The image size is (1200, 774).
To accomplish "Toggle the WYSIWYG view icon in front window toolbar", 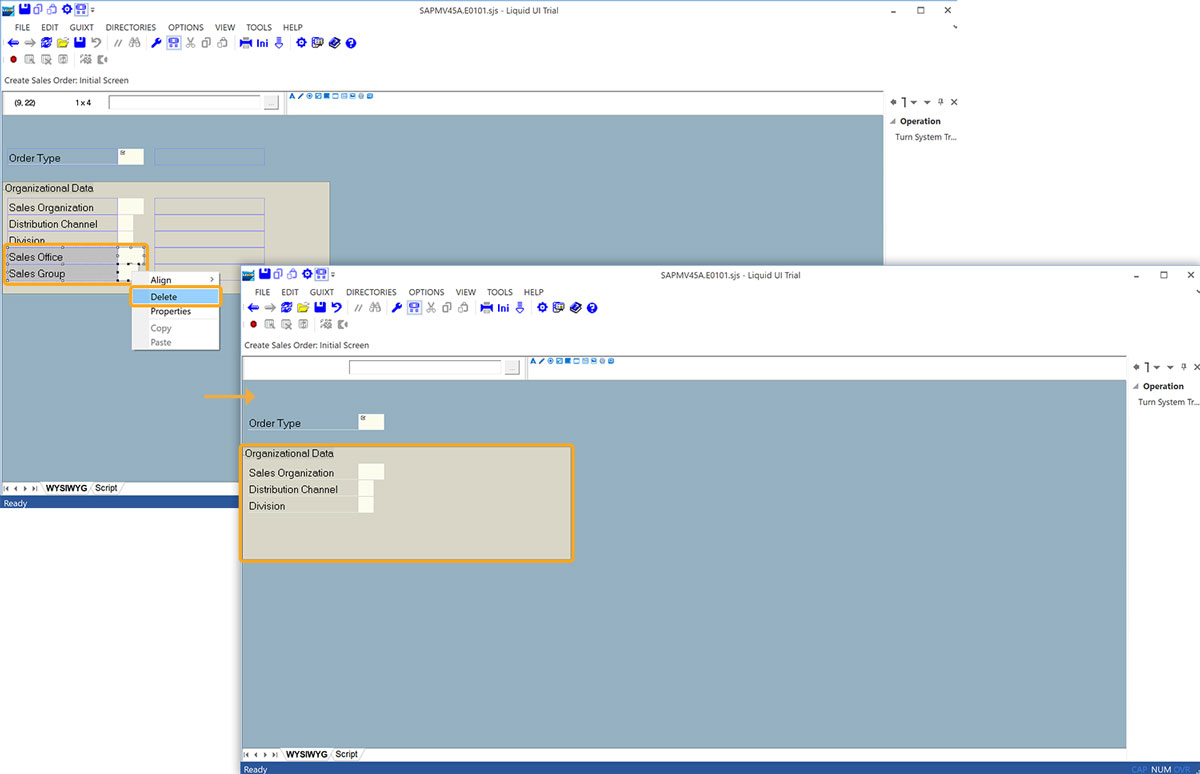I will pos(413,308).
